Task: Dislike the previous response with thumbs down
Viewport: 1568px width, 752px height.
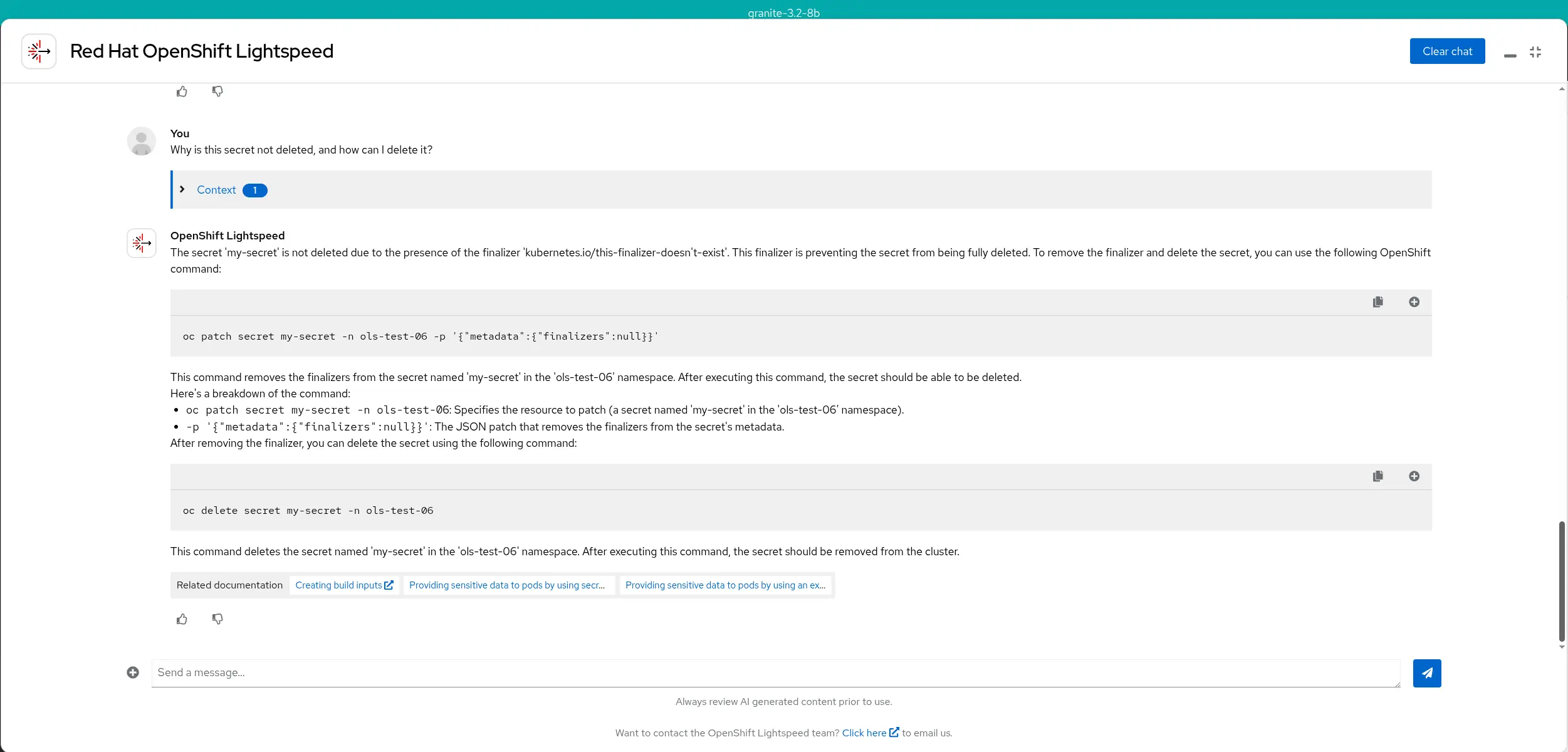Action: tap(217, 91)
